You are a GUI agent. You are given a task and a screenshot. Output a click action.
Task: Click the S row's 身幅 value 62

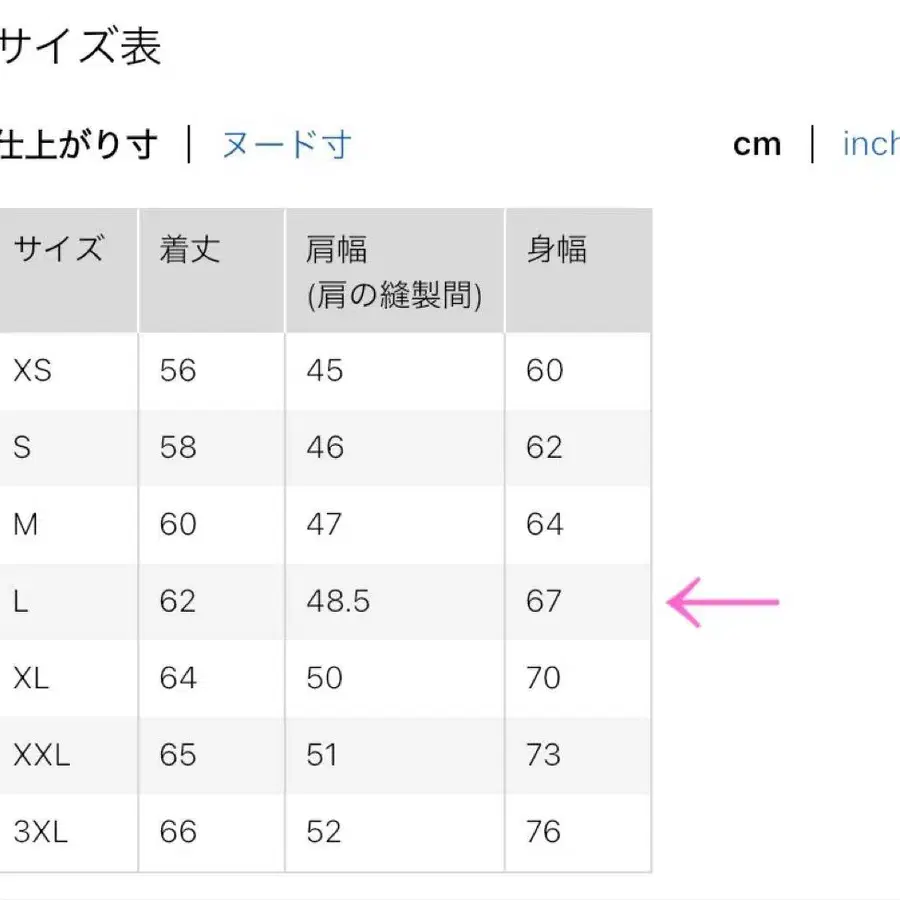(545, 447)
